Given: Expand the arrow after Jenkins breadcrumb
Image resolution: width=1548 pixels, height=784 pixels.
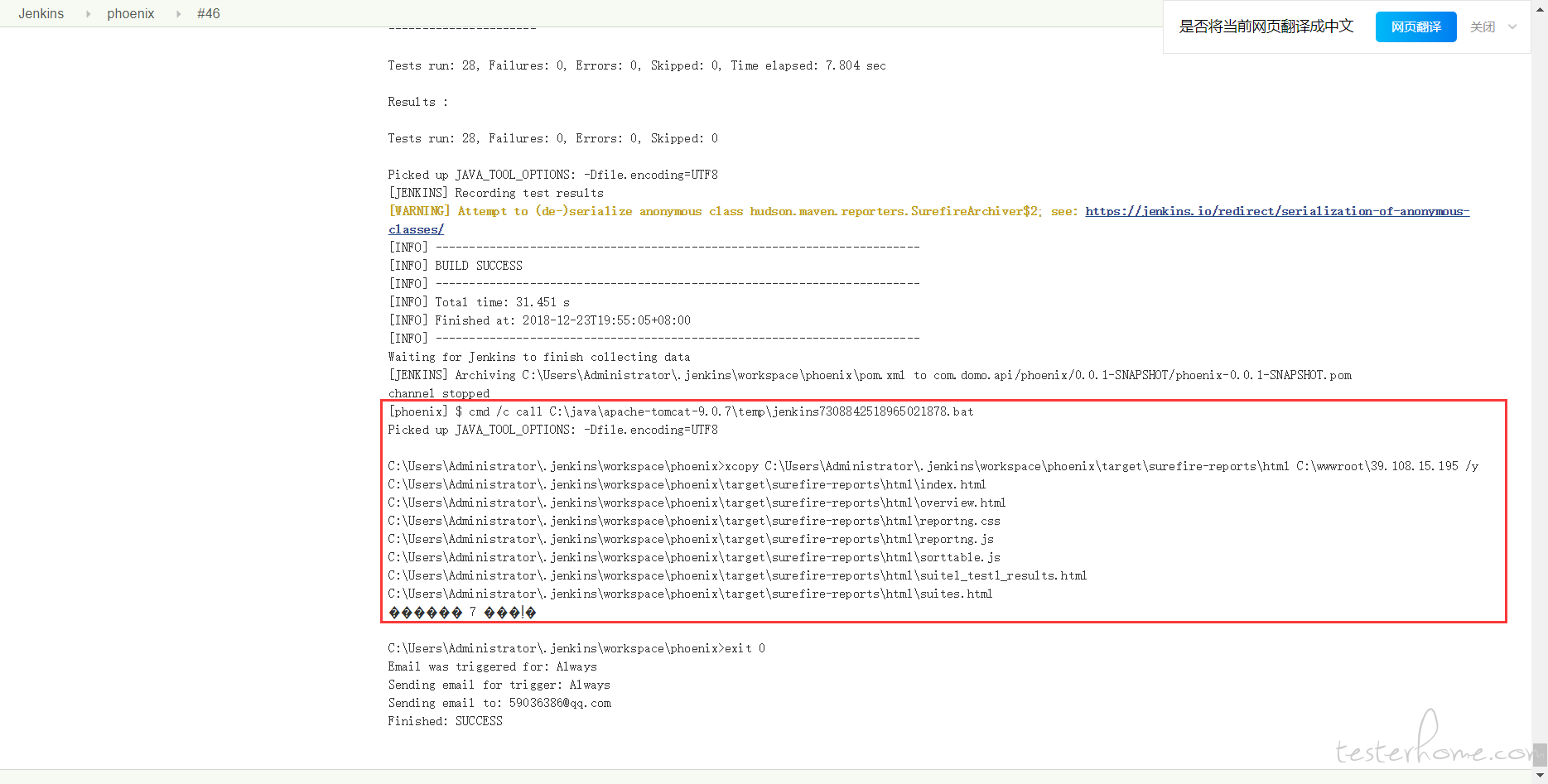Looking at the screenshot, I should 88,14.
